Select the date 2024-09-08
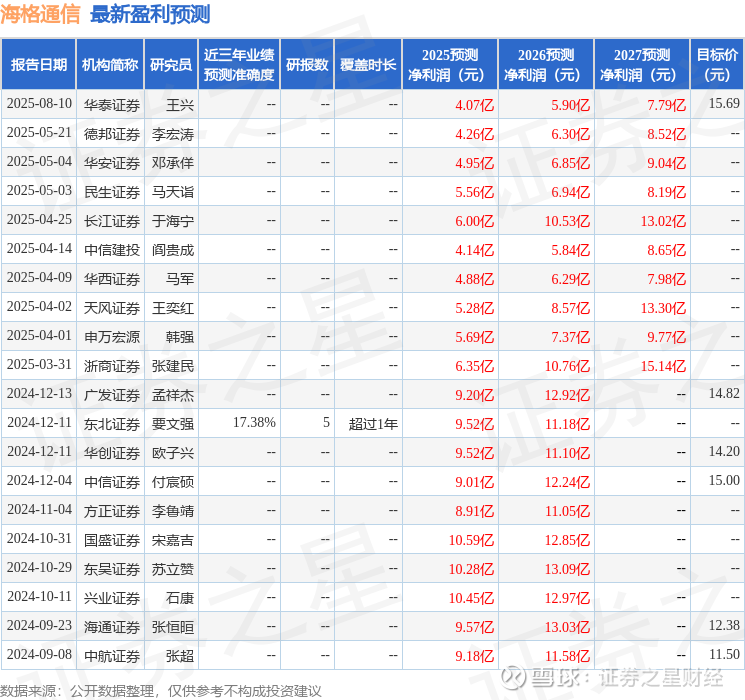Image resolution: width=745 pixels, height=700 pixels. click(39, 654)
